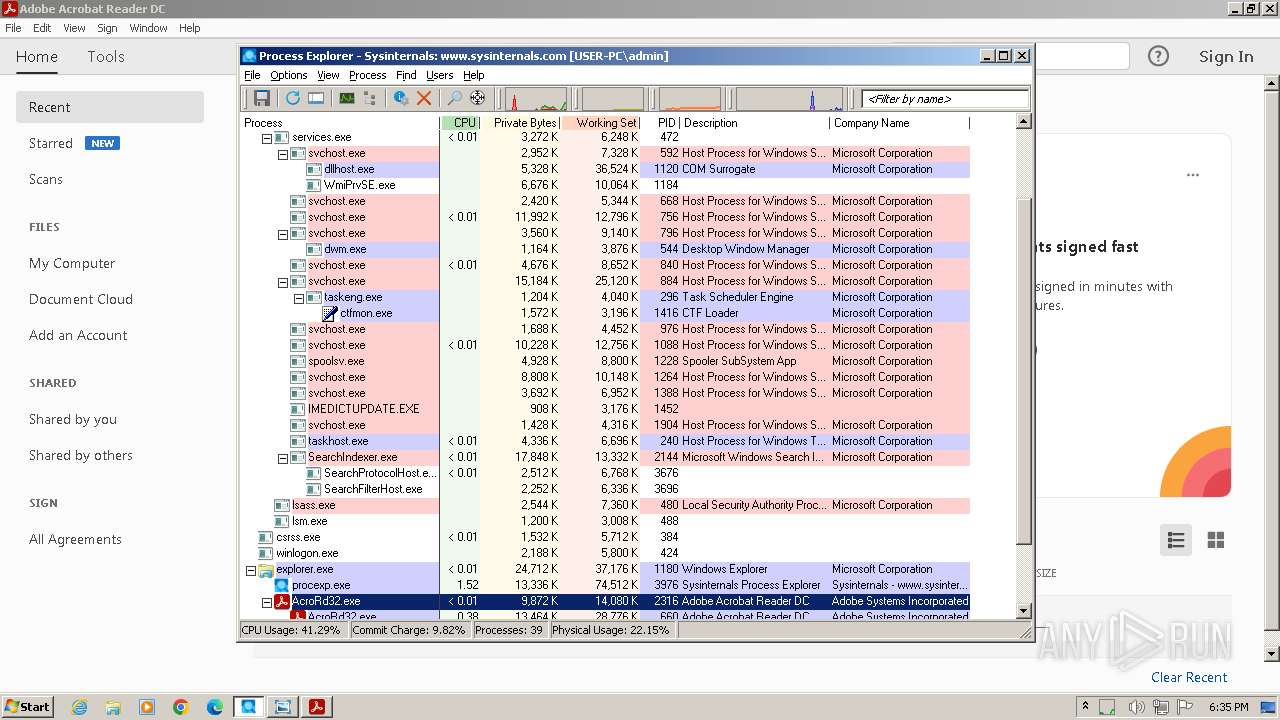
Task: Switch to the Acrobat Tools tab
Action: pyautogui.click(x=106, y=57)
